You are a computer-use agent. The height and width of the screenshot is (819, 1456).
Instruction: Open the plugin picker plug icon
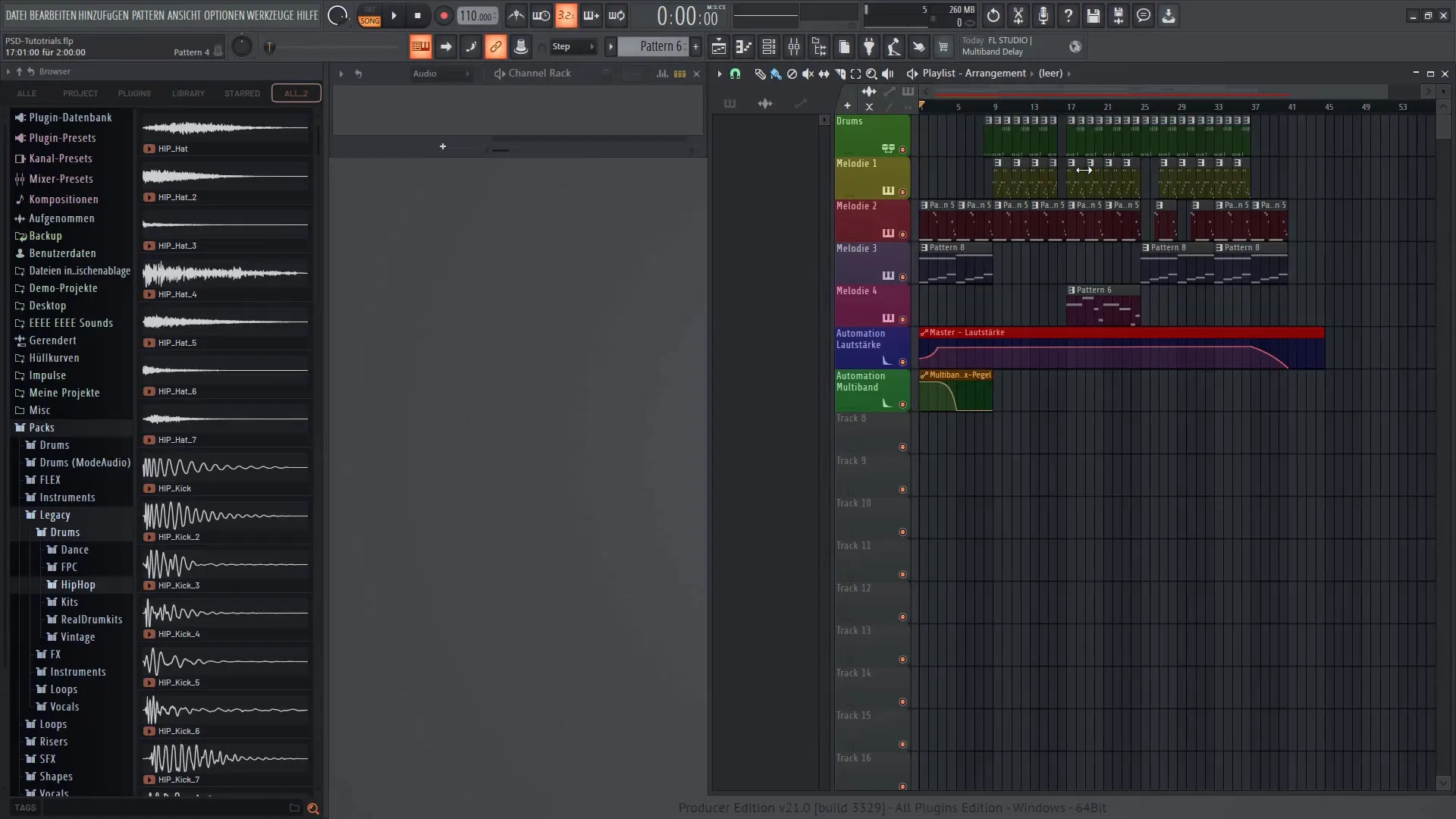point(869,47)
